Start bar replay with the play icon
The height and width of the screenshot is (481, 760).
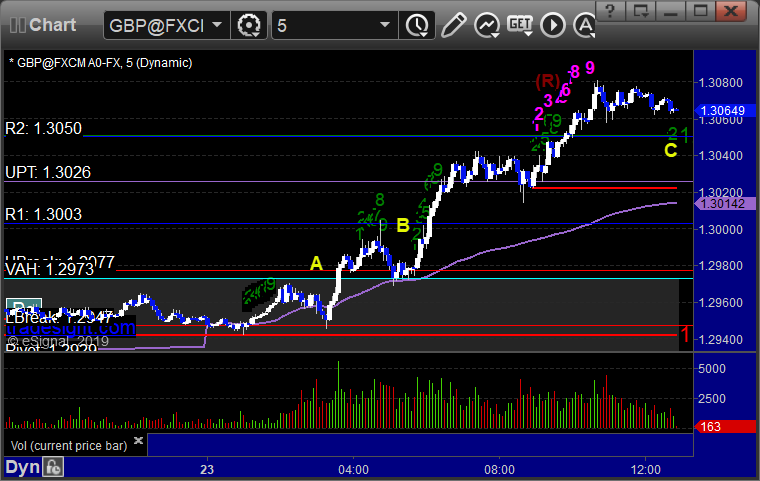coord(553,25)
